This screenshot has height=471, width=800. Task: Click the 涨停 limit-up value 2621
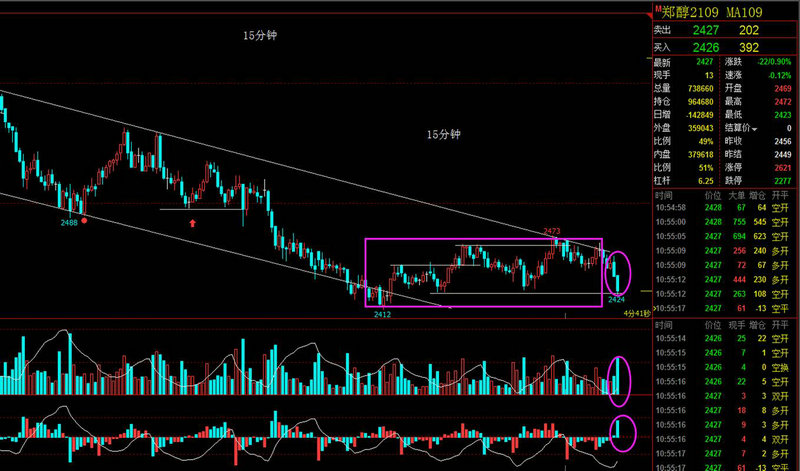(x=781, y=167)
